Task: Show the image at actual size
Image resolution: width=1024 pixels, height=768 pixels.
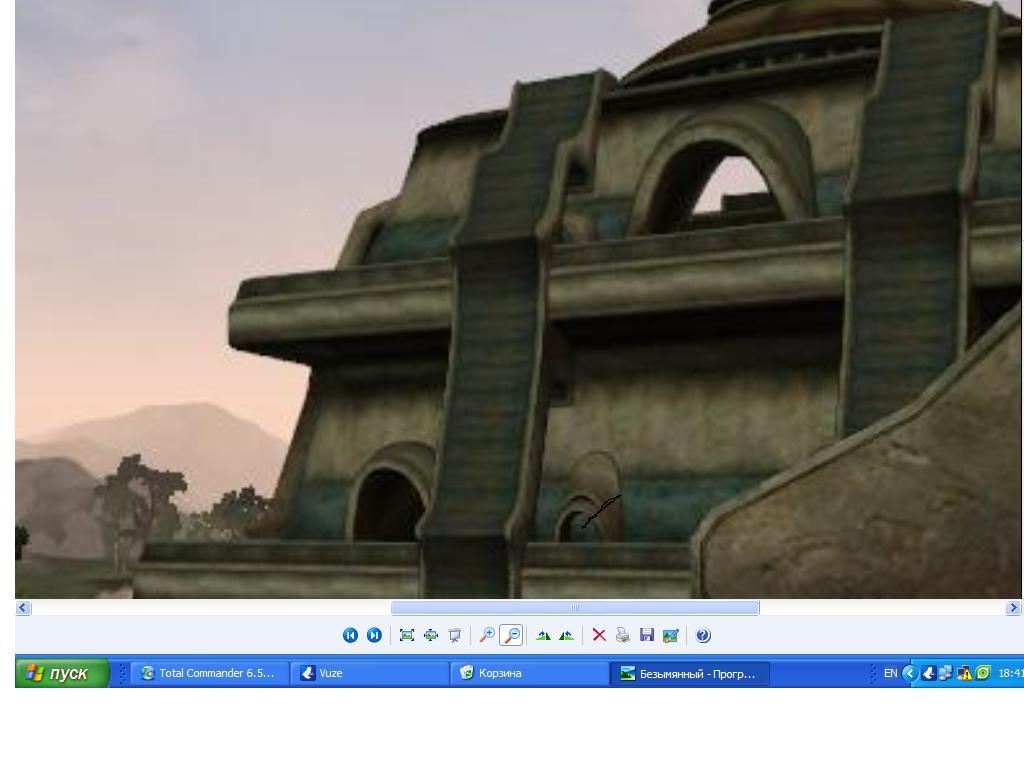Action: [x=431, y=635]
